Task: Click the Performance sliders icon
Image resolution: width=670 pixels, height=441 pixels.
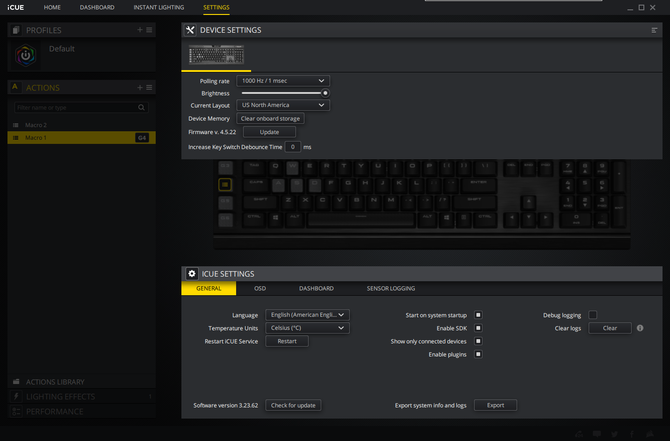Action: [x=16, y=412]
